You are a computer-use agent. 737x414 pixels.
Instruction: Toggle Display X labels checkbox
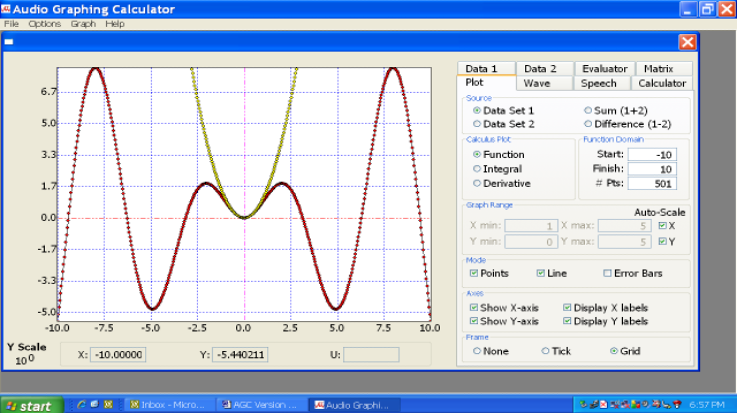tap(567, 308)
